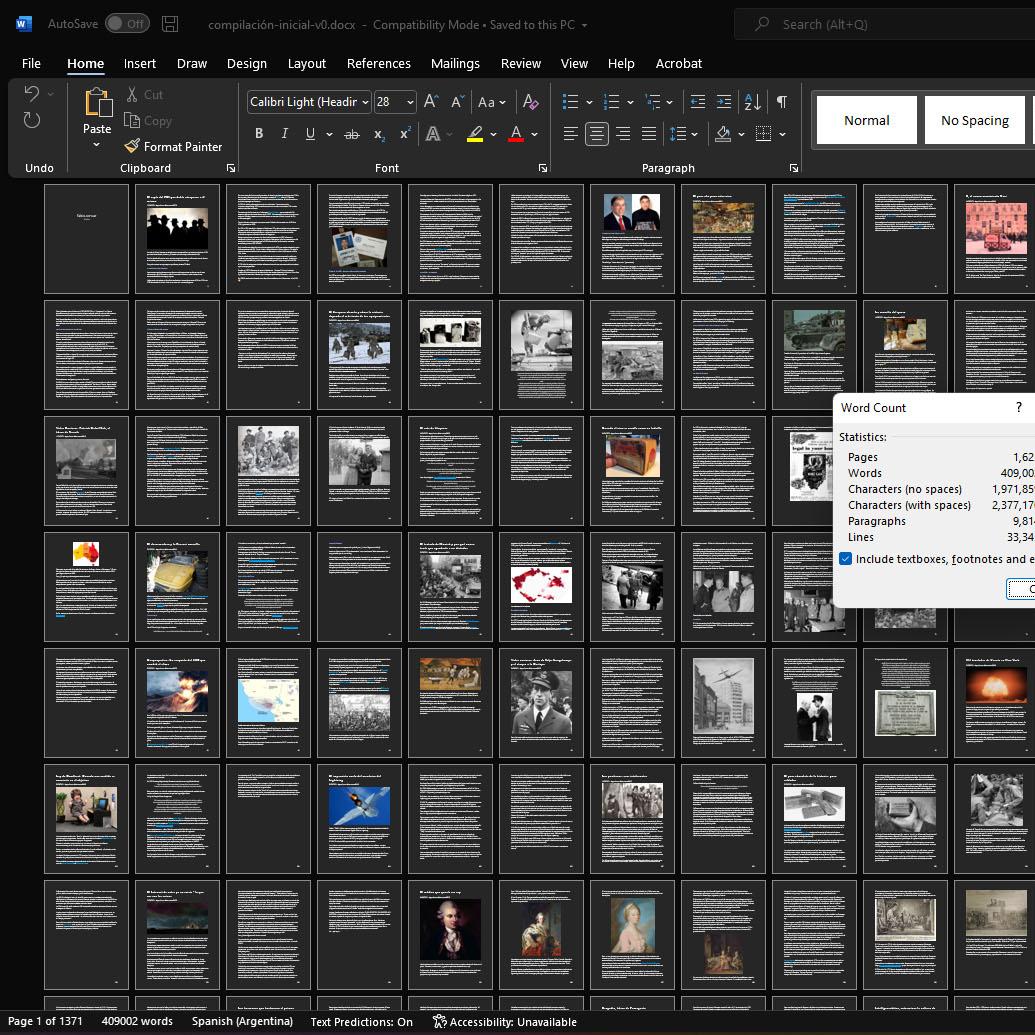
Task: Uncheck Include textboxes, footnotes checkbox
Action: click(x=846, y=559)
